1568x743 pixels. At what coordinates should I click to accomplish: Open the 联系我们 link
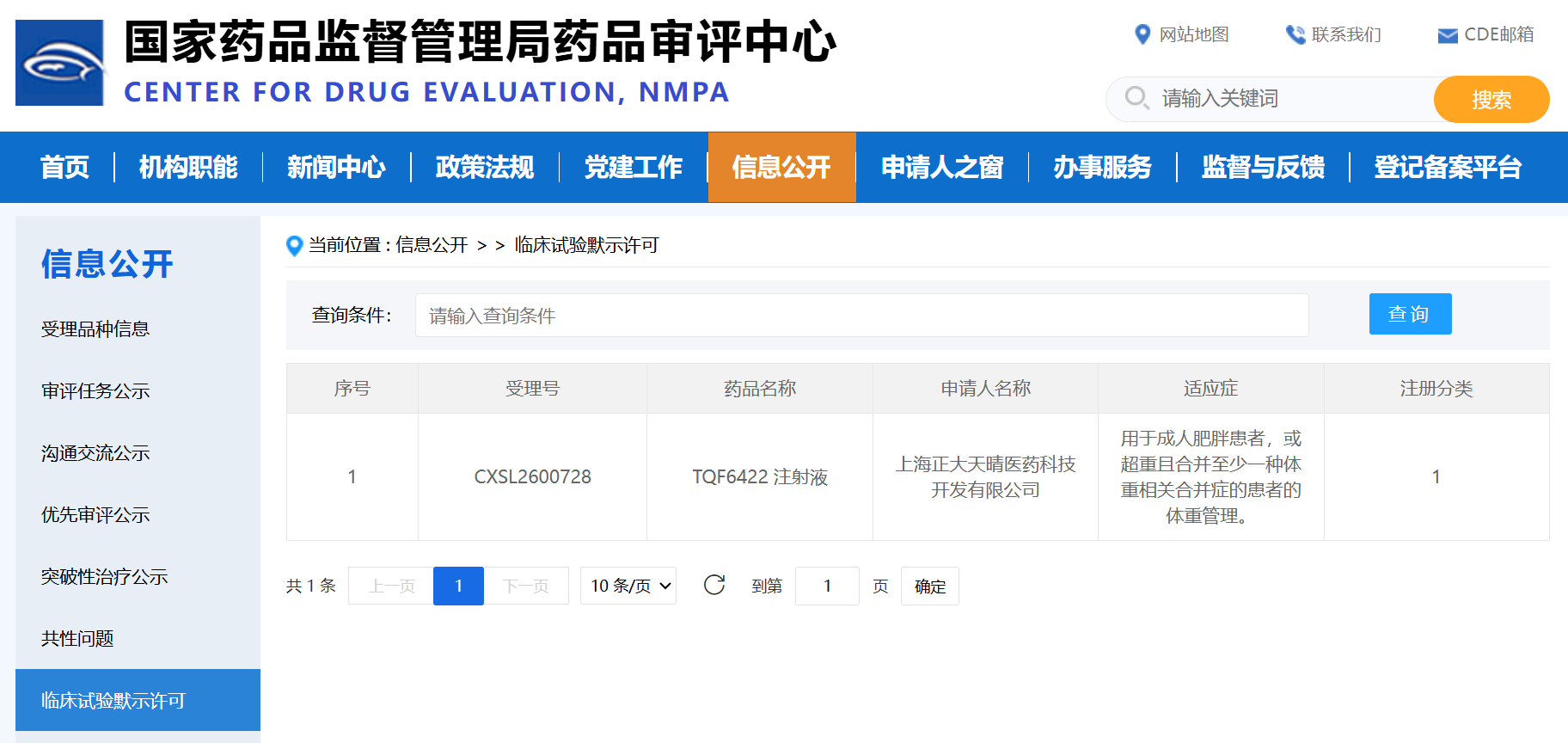pos(1346,34)
